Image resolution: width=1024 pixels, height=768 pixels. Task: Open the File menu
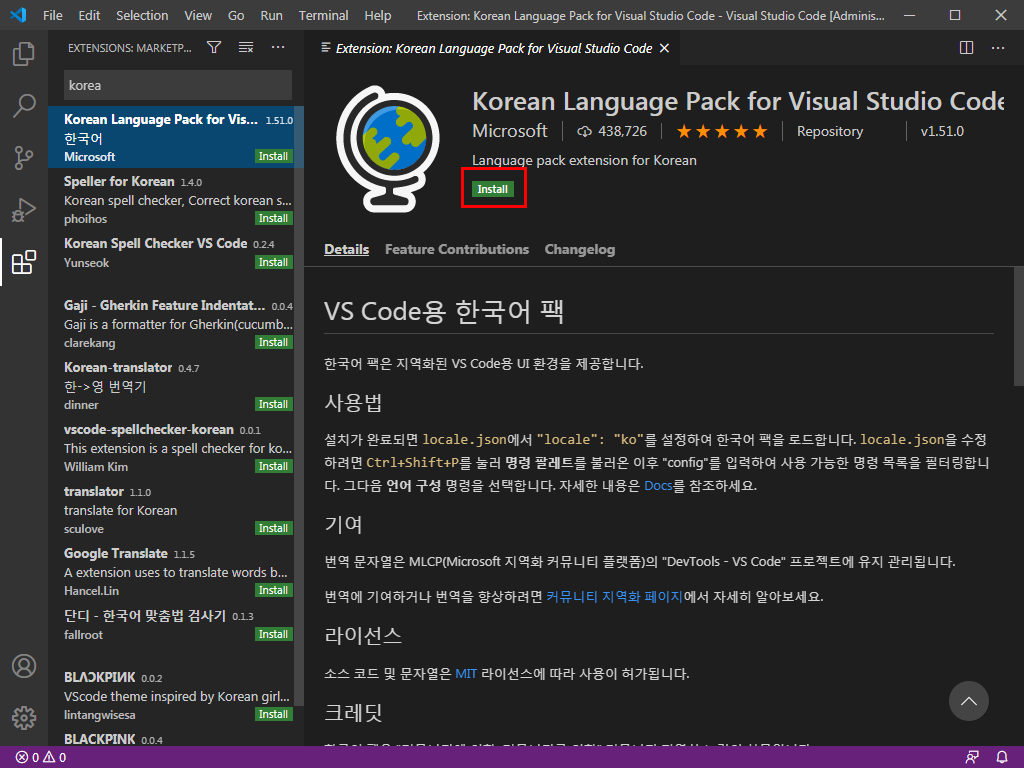tap(53, 15)
